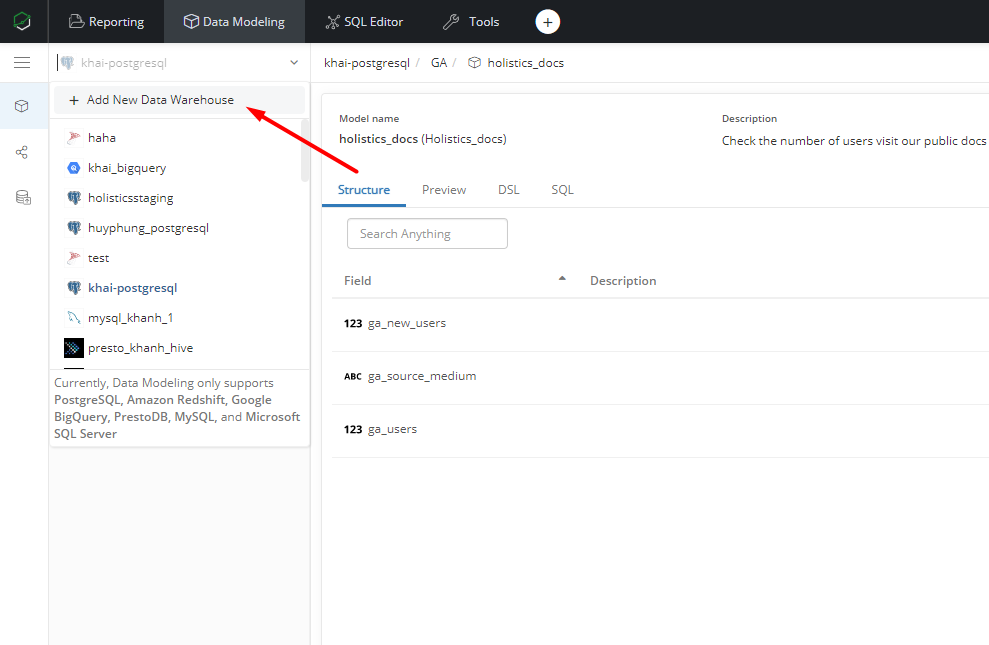The height and width of the screenshot is (645, 989).
Task: Open the Tools menu
Action: coord(471,21)
